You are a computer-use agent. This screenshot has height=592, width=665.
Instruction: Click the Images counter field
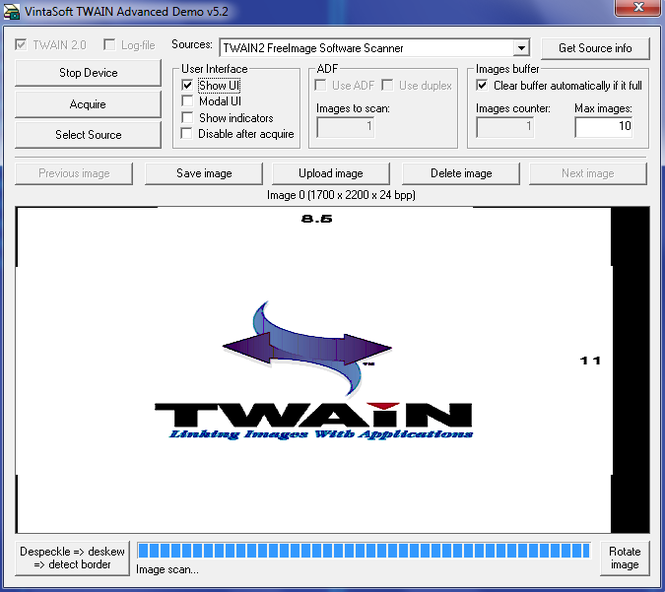tap(505, 126)
